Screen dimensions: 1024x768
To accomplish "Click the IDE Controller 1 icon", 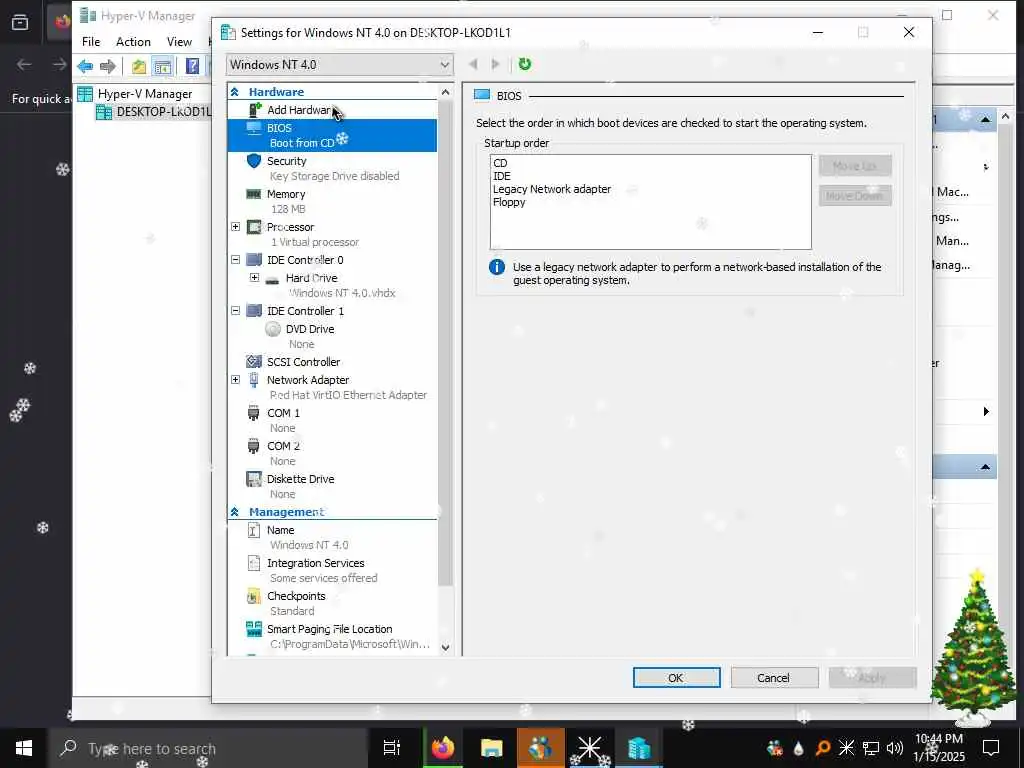I will tap(254, 311).
